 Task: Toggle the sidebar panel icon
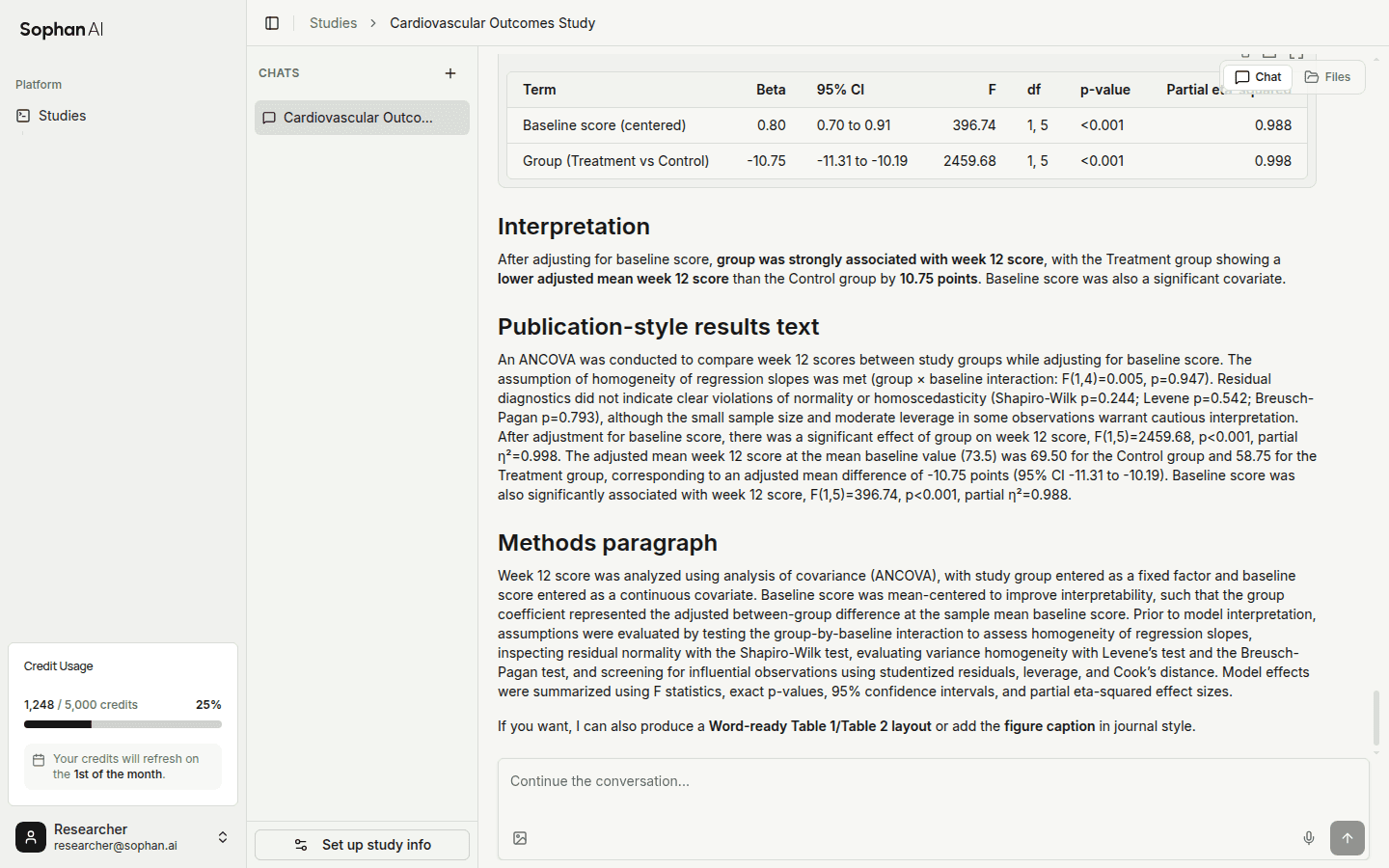[272, 23]
